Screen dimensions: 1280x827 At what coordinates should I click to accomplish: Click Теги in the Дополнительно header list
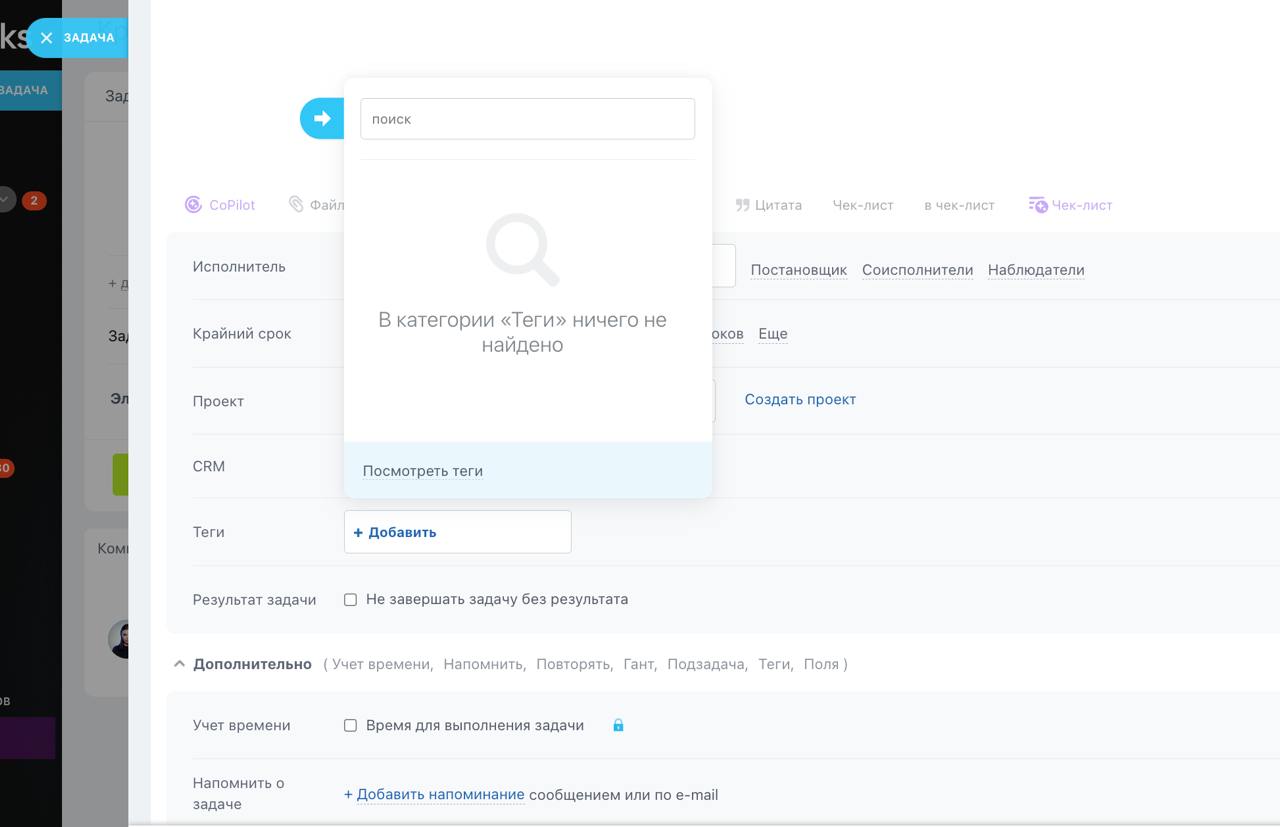pyautogui.click(x=775, y=664)
